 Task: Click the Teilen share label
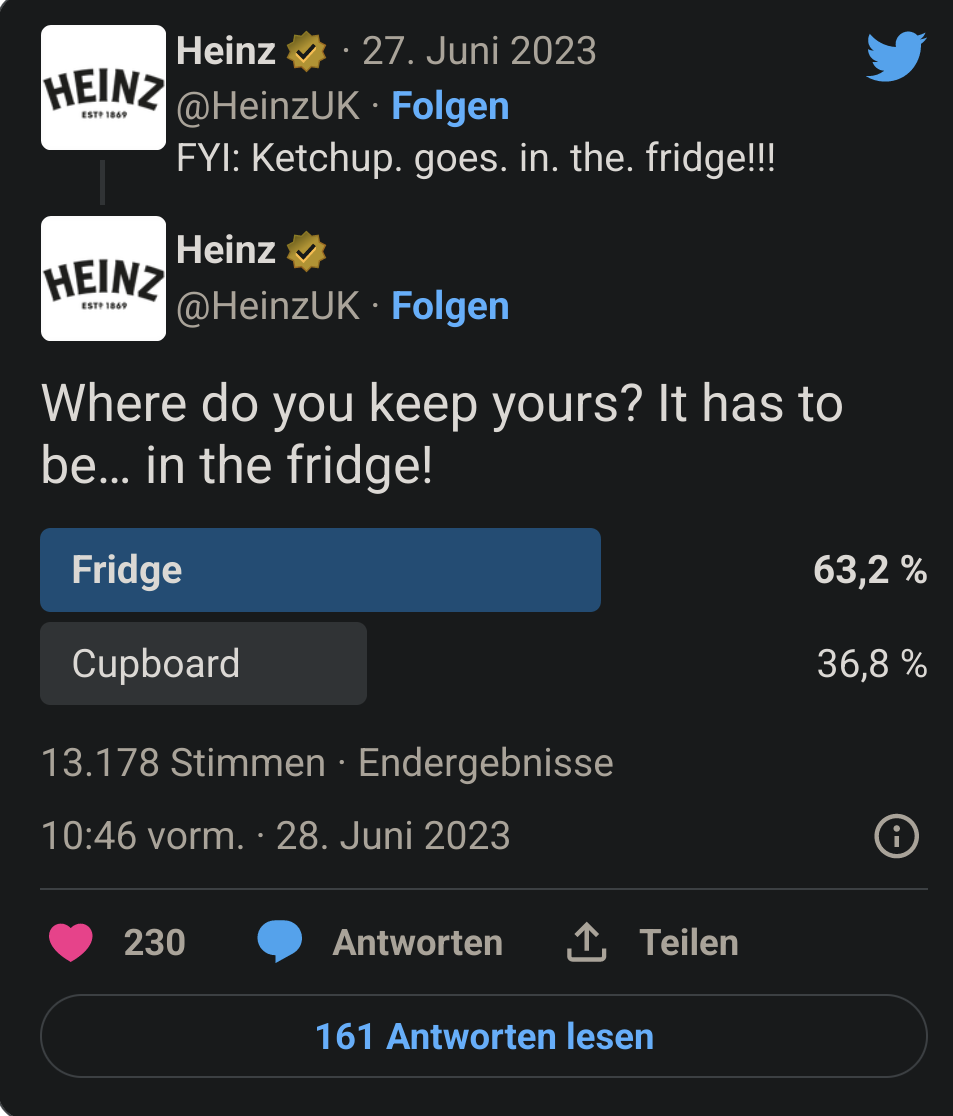689,942
